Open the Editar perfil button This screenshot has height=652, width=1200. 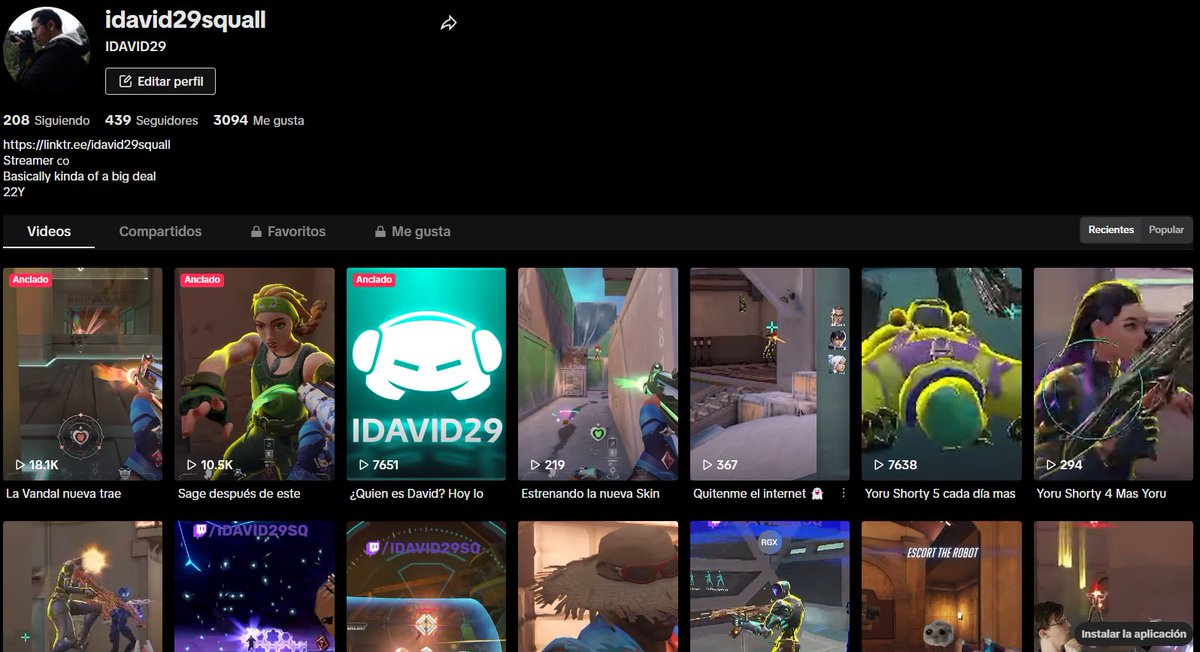160,81
